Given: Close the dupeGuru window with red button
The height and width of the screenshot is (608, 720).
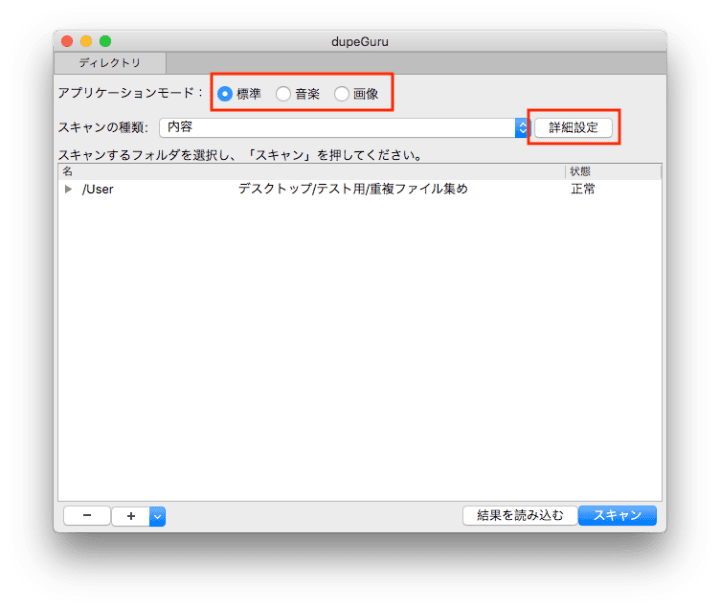Looking at the screenshot, I should 67,41.
